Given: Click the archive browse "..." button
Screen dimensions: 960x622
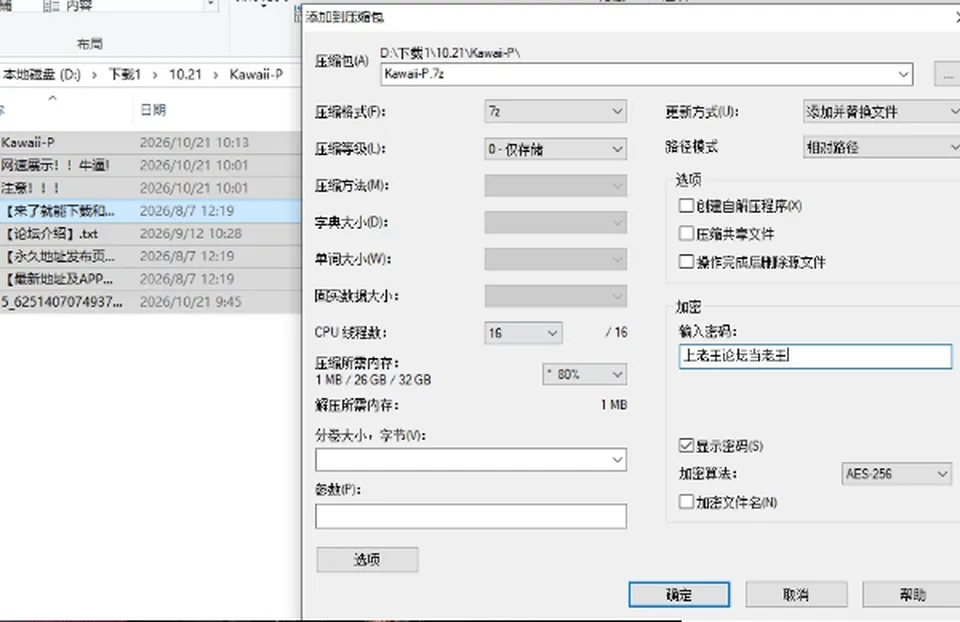Looking at the screenshot, I should 948,74.
